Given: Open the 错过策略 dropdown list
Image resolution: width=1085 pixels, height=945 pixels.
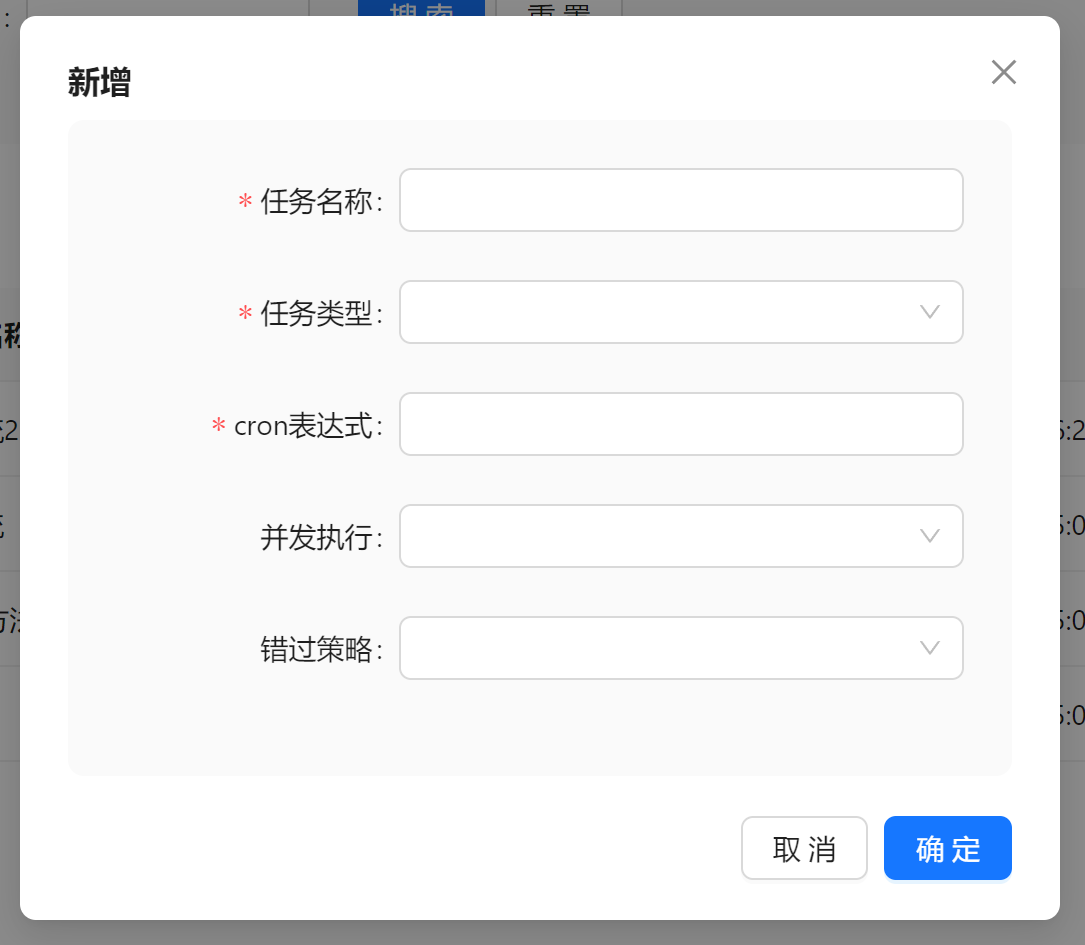Looking at the screenshot, I should point(660,648).
